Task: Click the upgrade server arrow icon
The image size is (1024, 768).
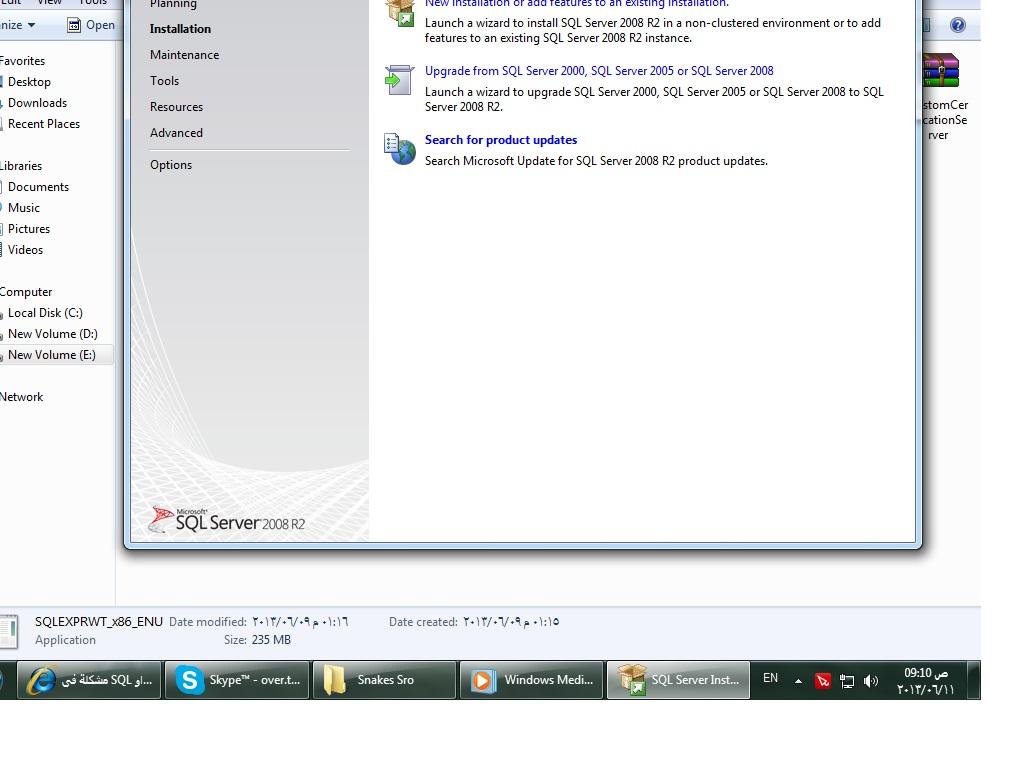Action: pyautogui.click(x=400, y=80)
